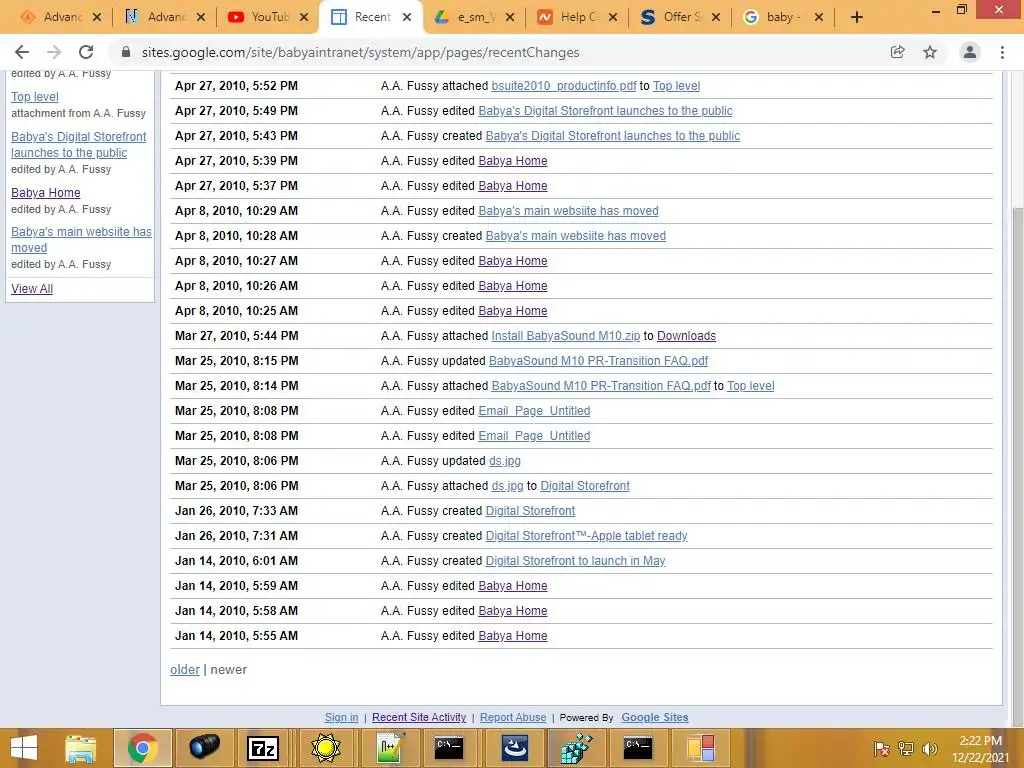Click the Sign in footer link
The height and width of the screenshot is (768, 1024).
tap(342, 717)
